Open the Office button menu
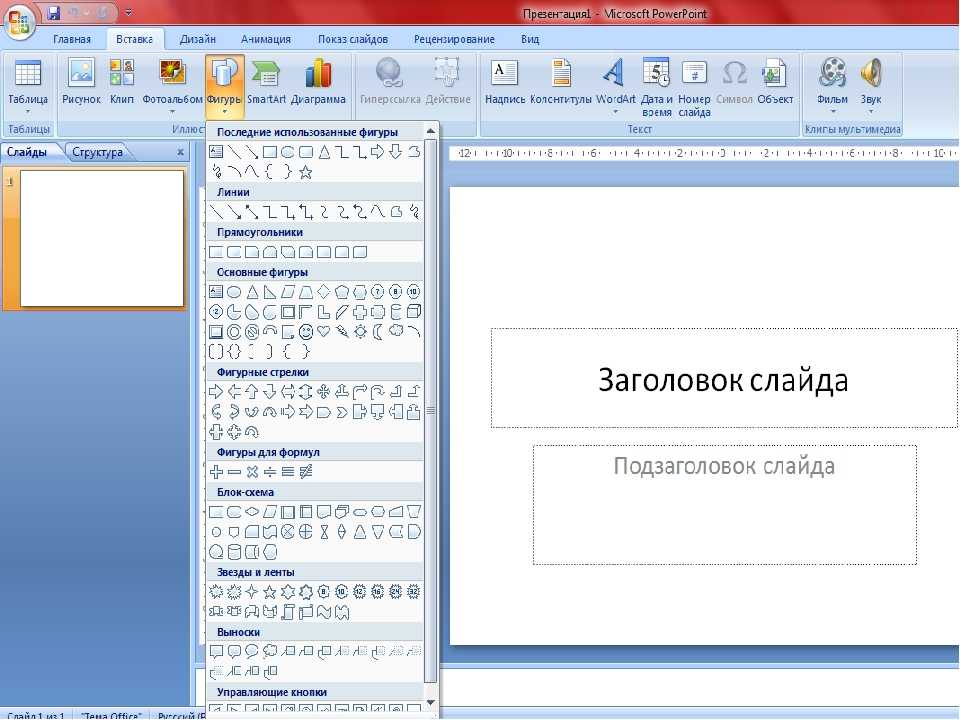Image resolution: width=960 pixels, height=720 pixels. pyautogui.click(x=19, y=22)
